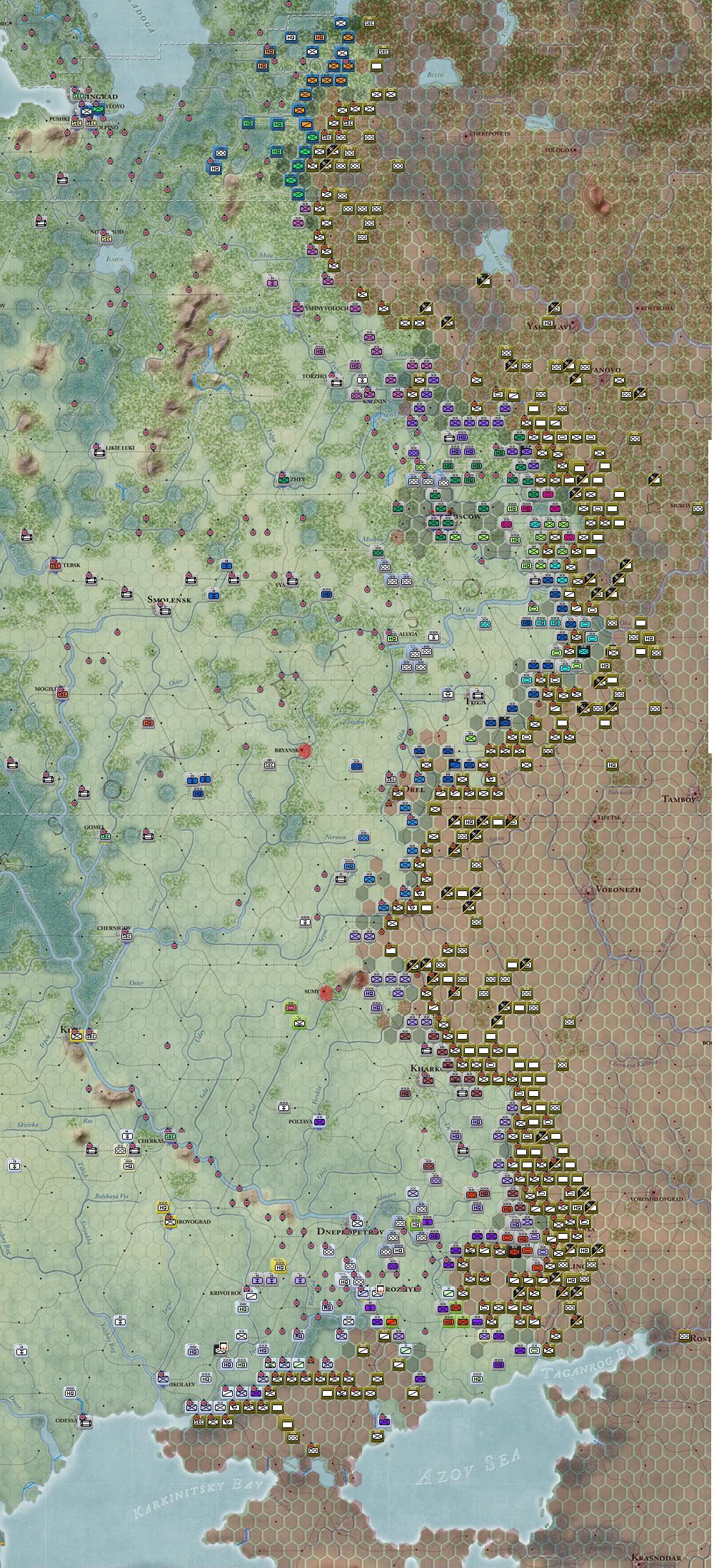Select the HQ counter at Kaluga

[x=391, y=637]
